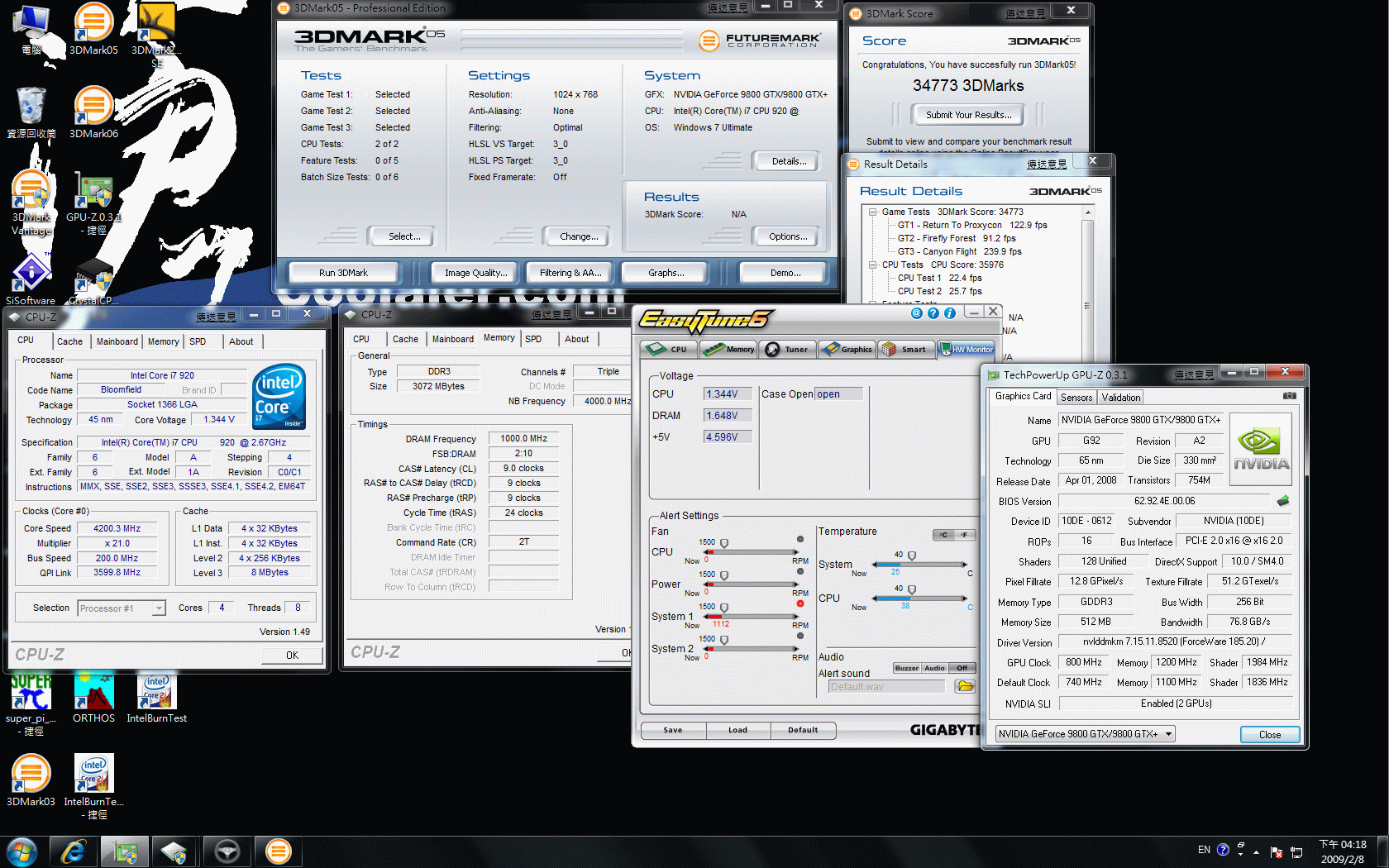This screenshot has width=1389, height=868.
Task: Open EasyTune6 Tuner tab
Action: 789,349
